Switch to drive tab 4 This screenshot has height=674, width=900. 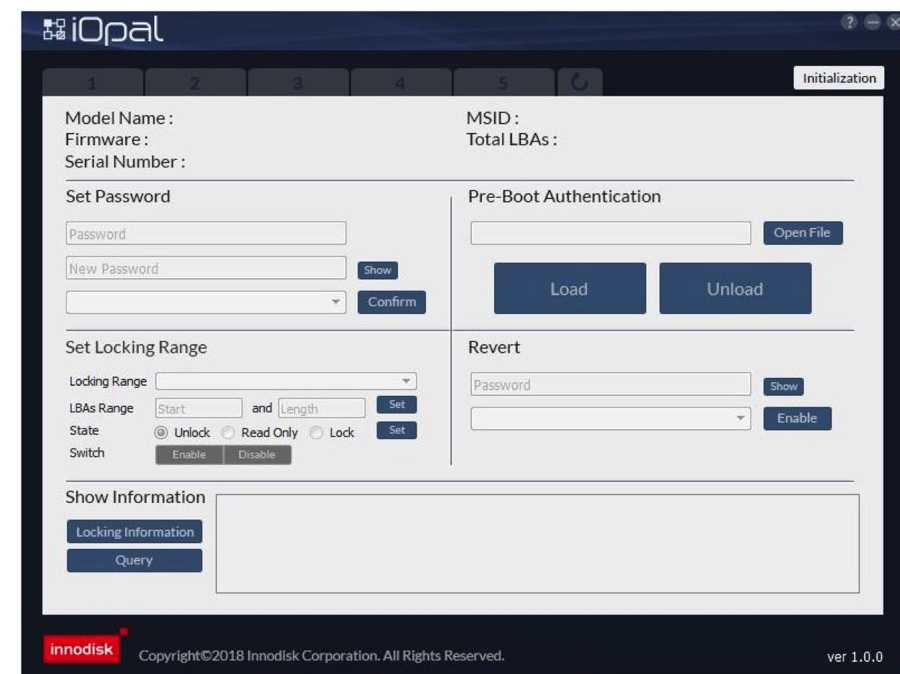pos(401,83)
